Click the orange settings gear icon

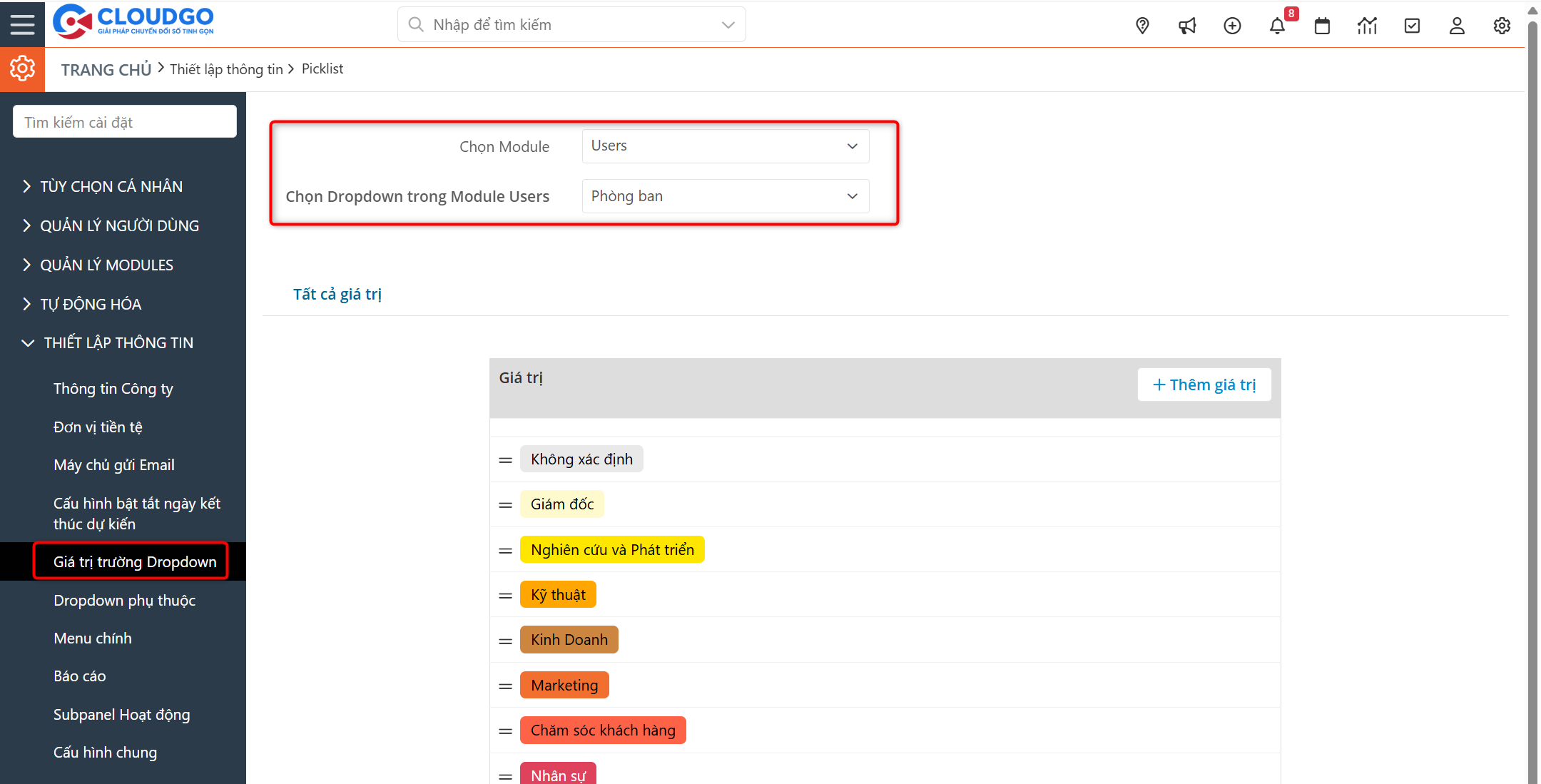pyautogui.click(x=22, y=69)
